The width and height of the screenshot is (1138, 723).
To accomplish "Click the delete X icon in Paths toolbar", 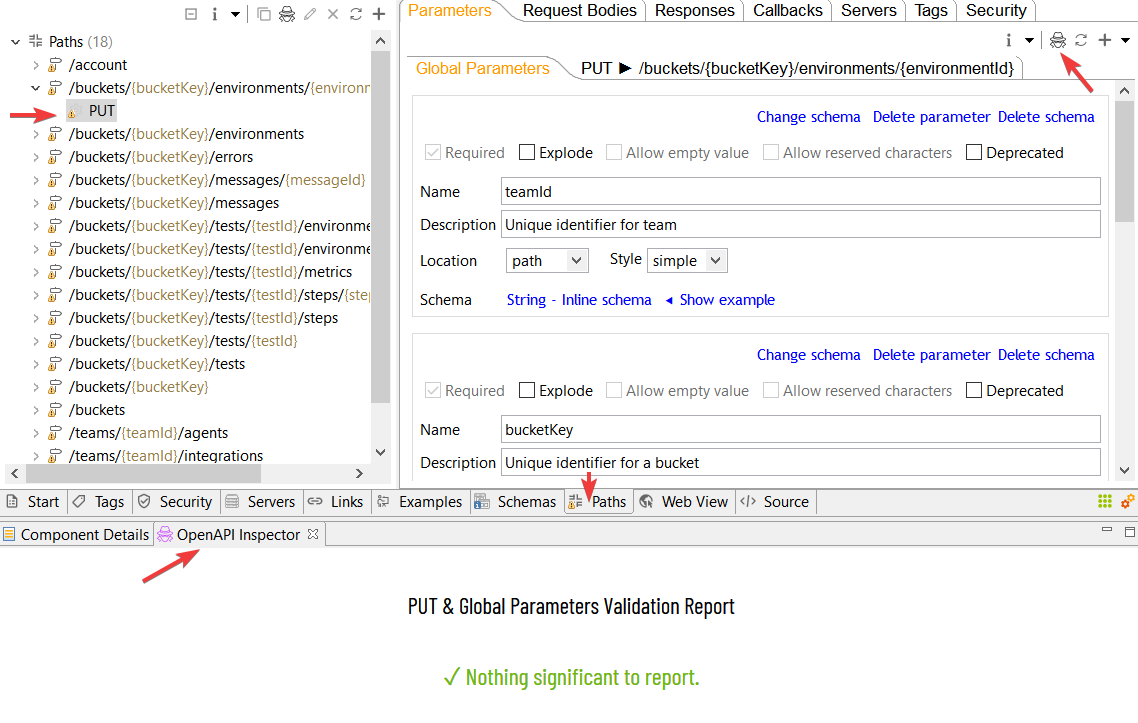I will (333, 14).
